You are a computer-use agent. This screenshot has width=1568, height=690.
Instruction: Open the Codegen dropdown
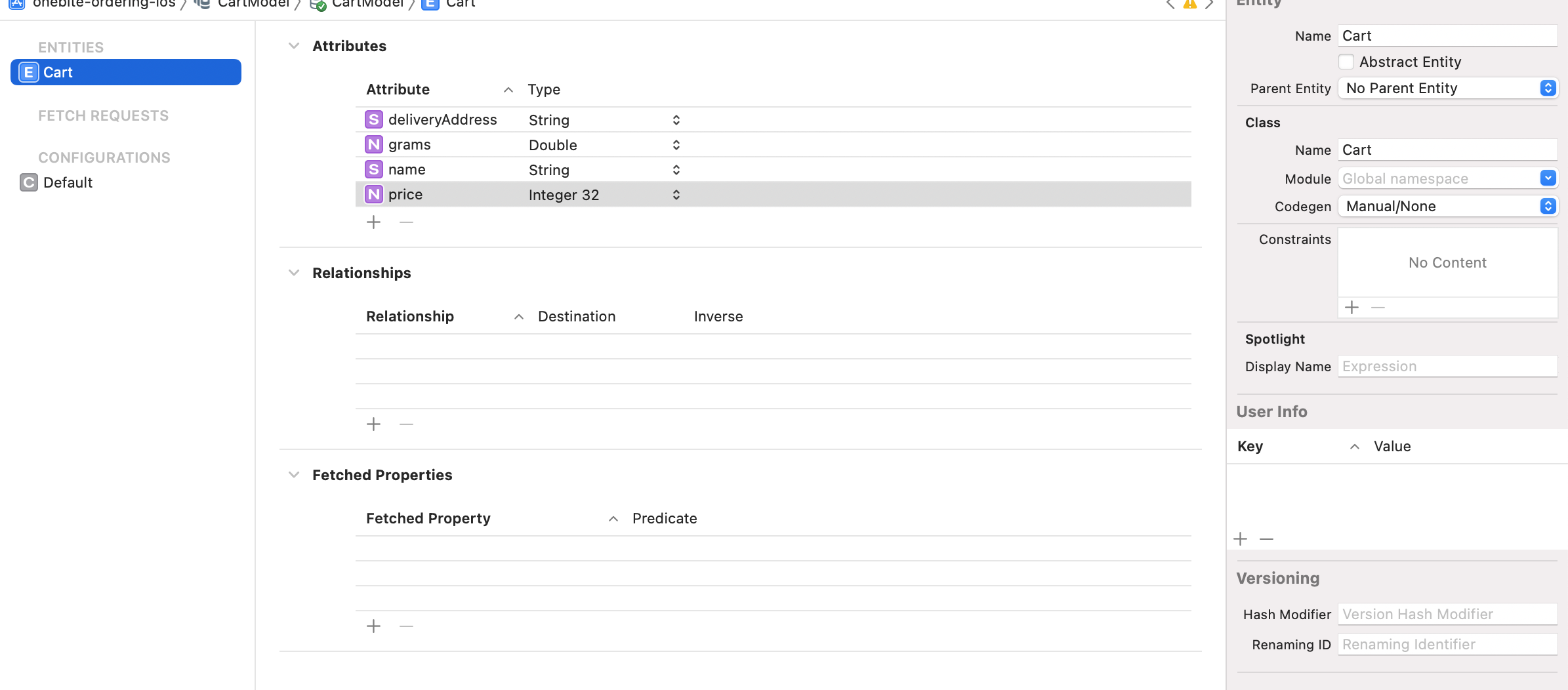[x=1448, y=206]
